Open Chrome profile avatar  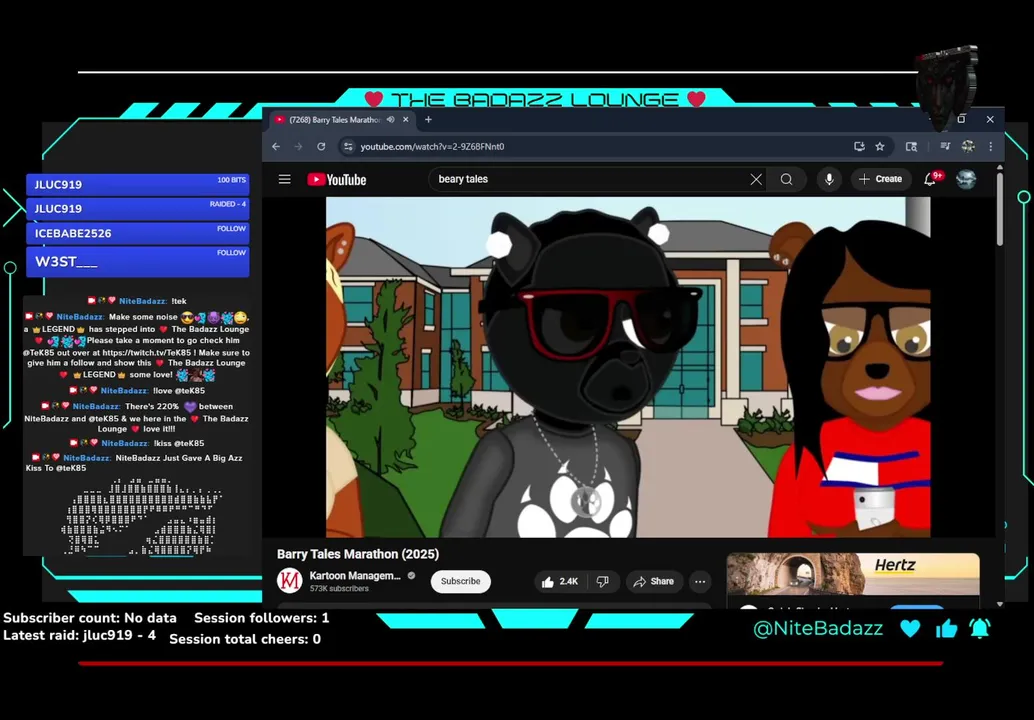tap(968, 146)
